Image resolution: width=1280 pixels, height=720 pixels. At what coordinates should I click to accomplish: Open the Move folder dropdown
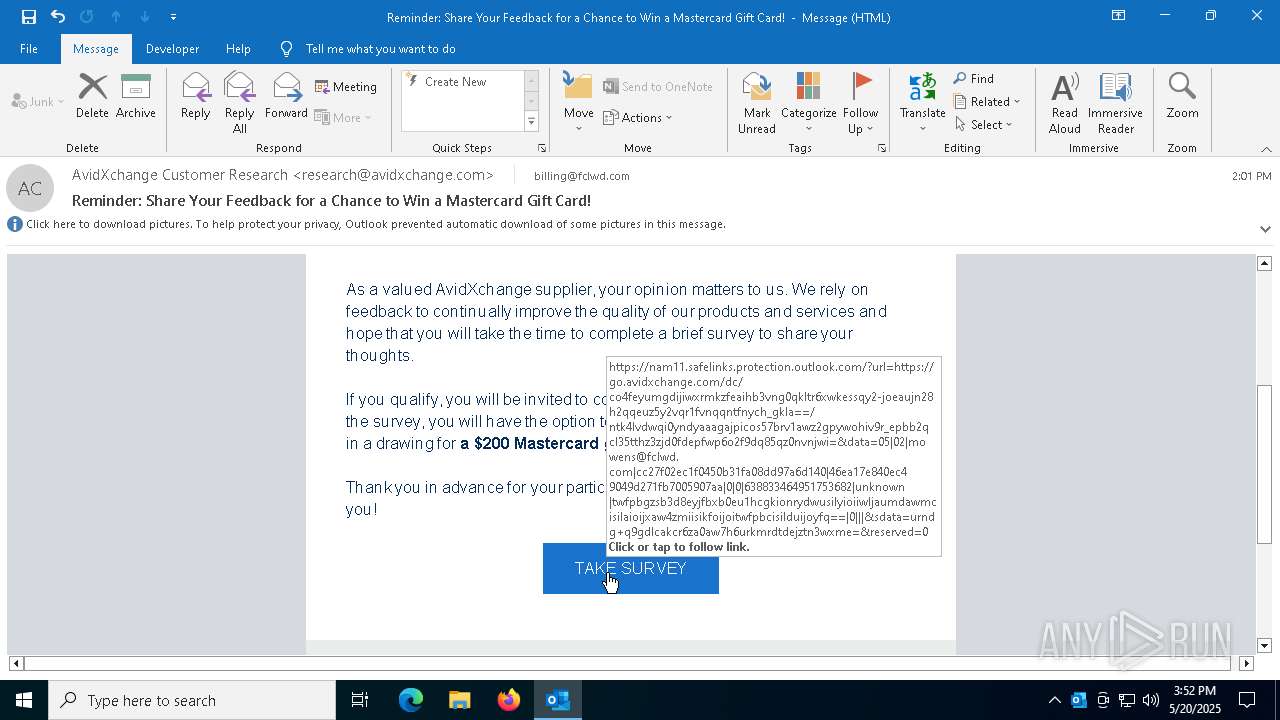[x=579, y=103]
